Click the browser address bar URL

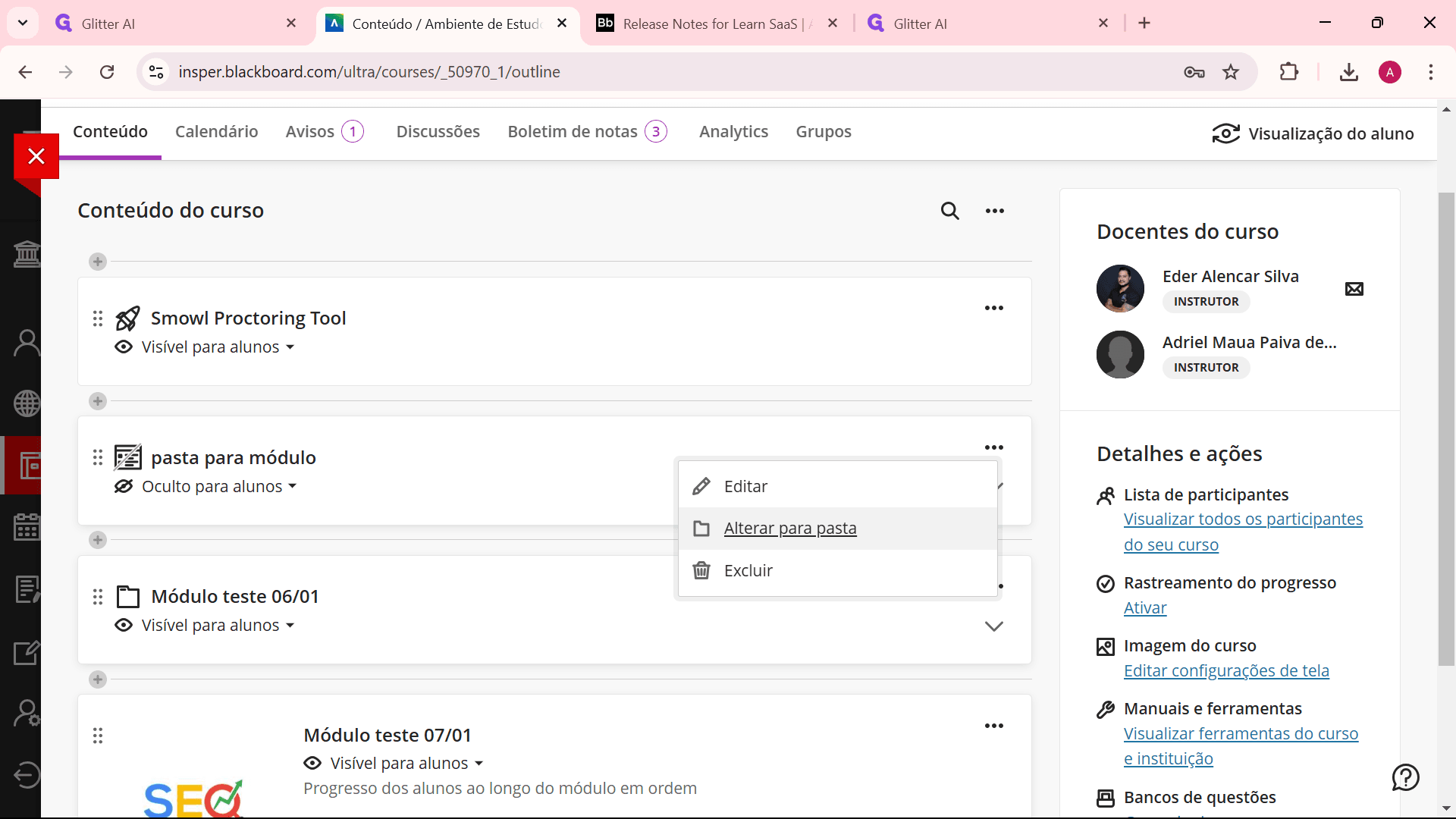[369, 72]
